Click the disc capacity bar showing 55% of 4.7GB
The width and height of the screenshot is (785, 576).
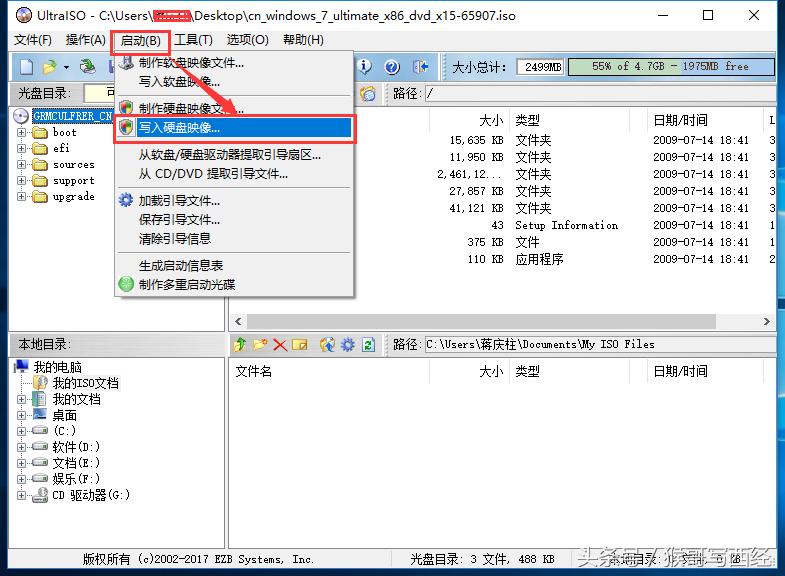[671, 67]
